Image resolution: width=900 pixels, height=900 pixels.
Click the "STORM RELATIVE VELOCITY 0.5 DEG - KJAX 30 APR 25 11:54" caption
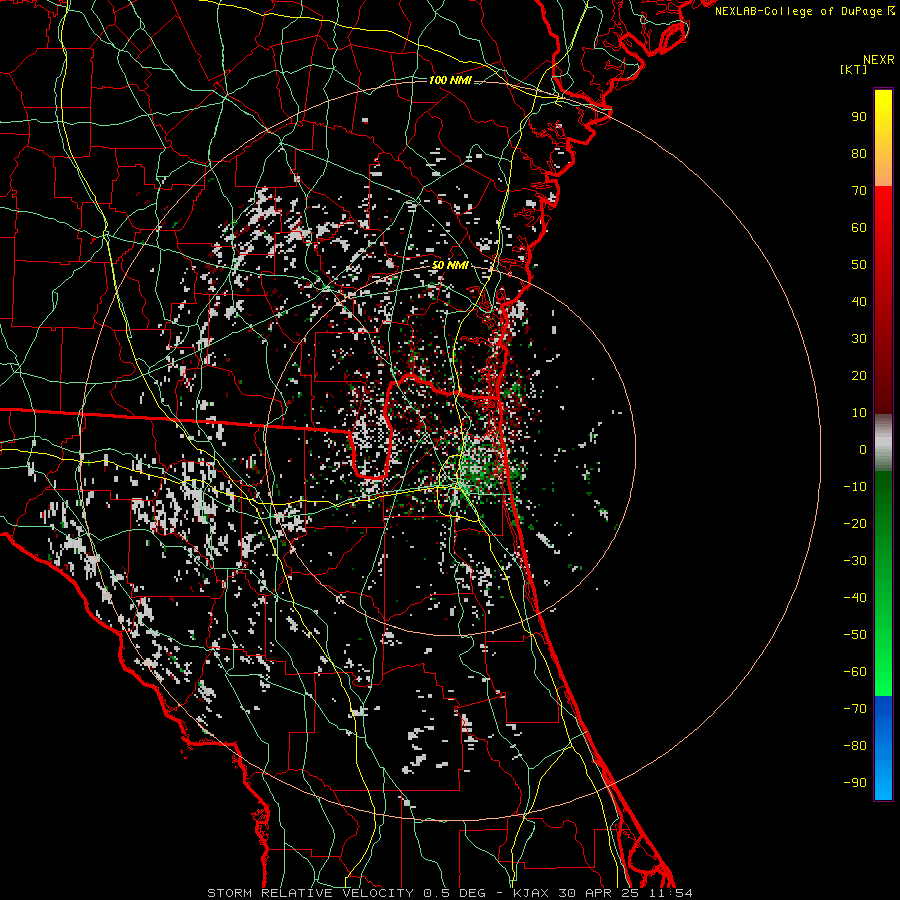pyautogui.click(x=450, y=893)
